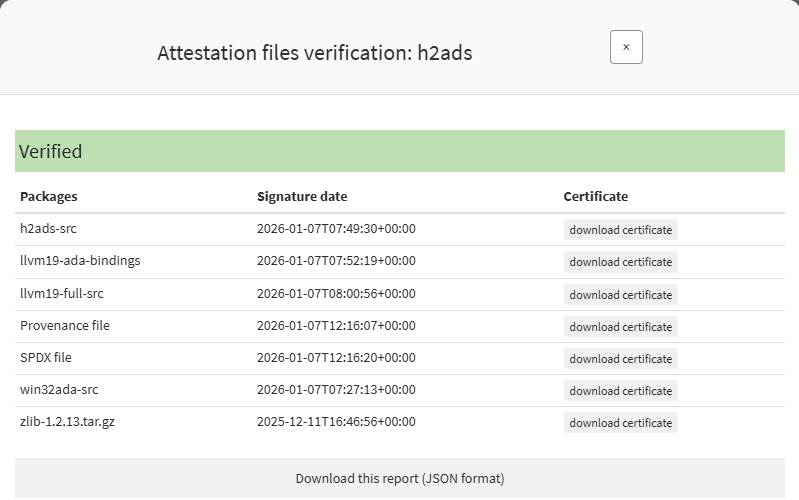Download certificate for zlib-1.2.13.tar.gz
Image resolution: width=799 pixels, height=500 pixels.
tap(620, 423)
